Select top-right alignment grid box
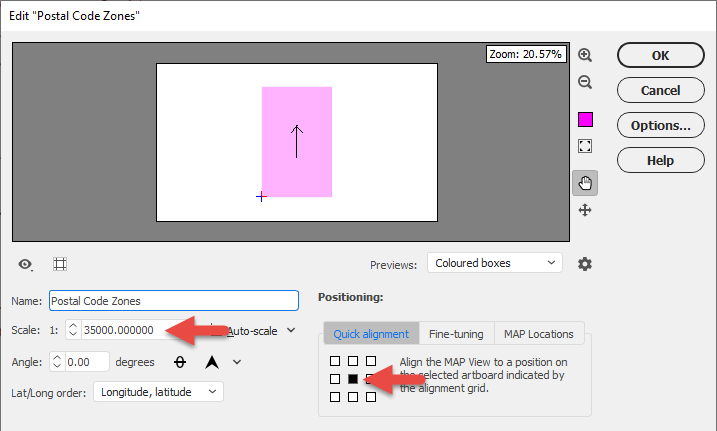Screen dimensions: 717x431 click(x=371, y=361)
